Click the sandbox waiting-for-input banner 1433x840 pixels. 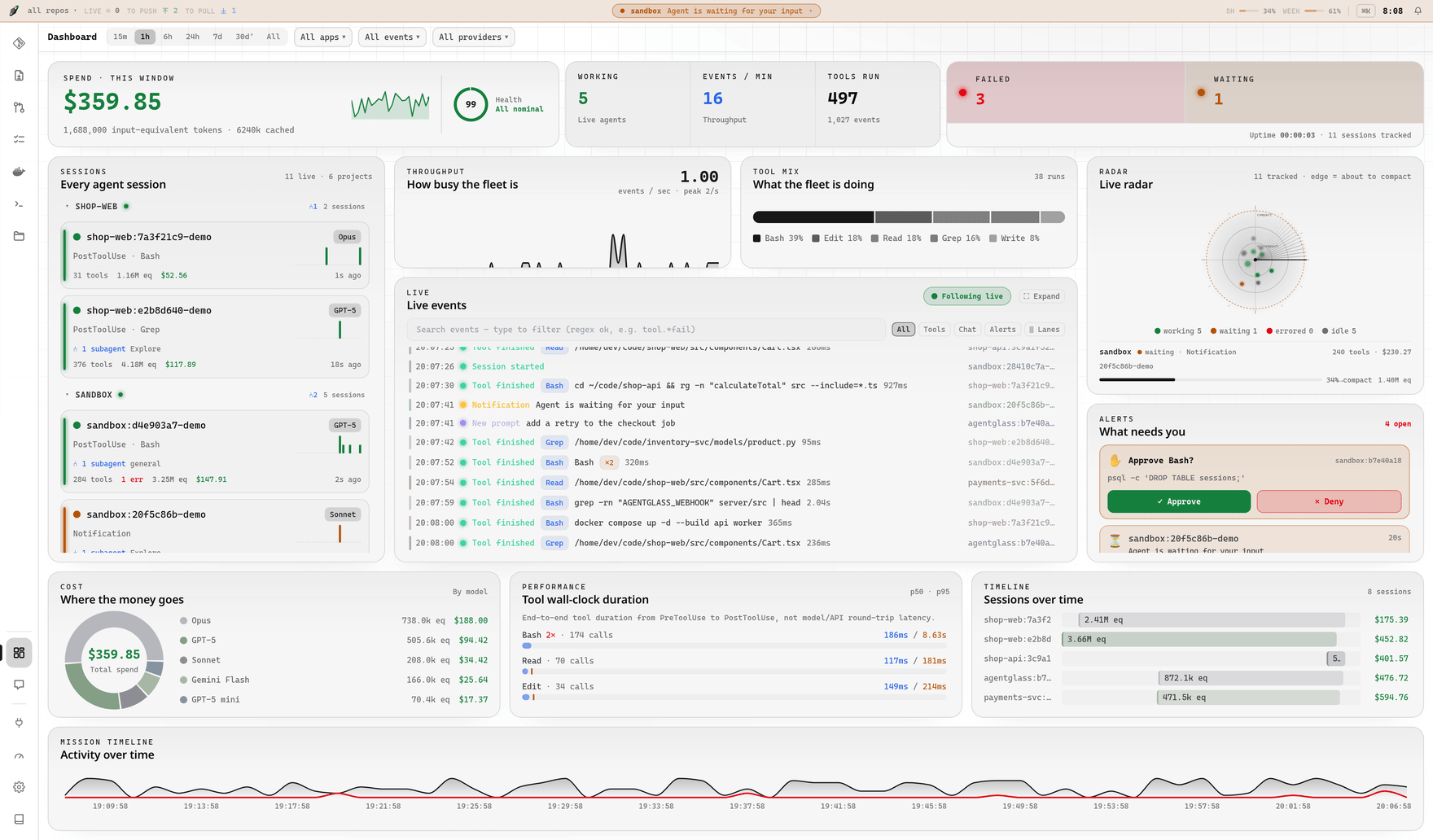716,11
